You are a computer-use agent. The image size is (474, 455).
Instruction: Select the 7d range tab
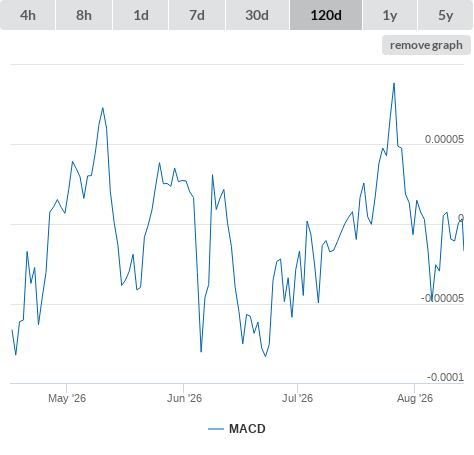coord(197,15)
